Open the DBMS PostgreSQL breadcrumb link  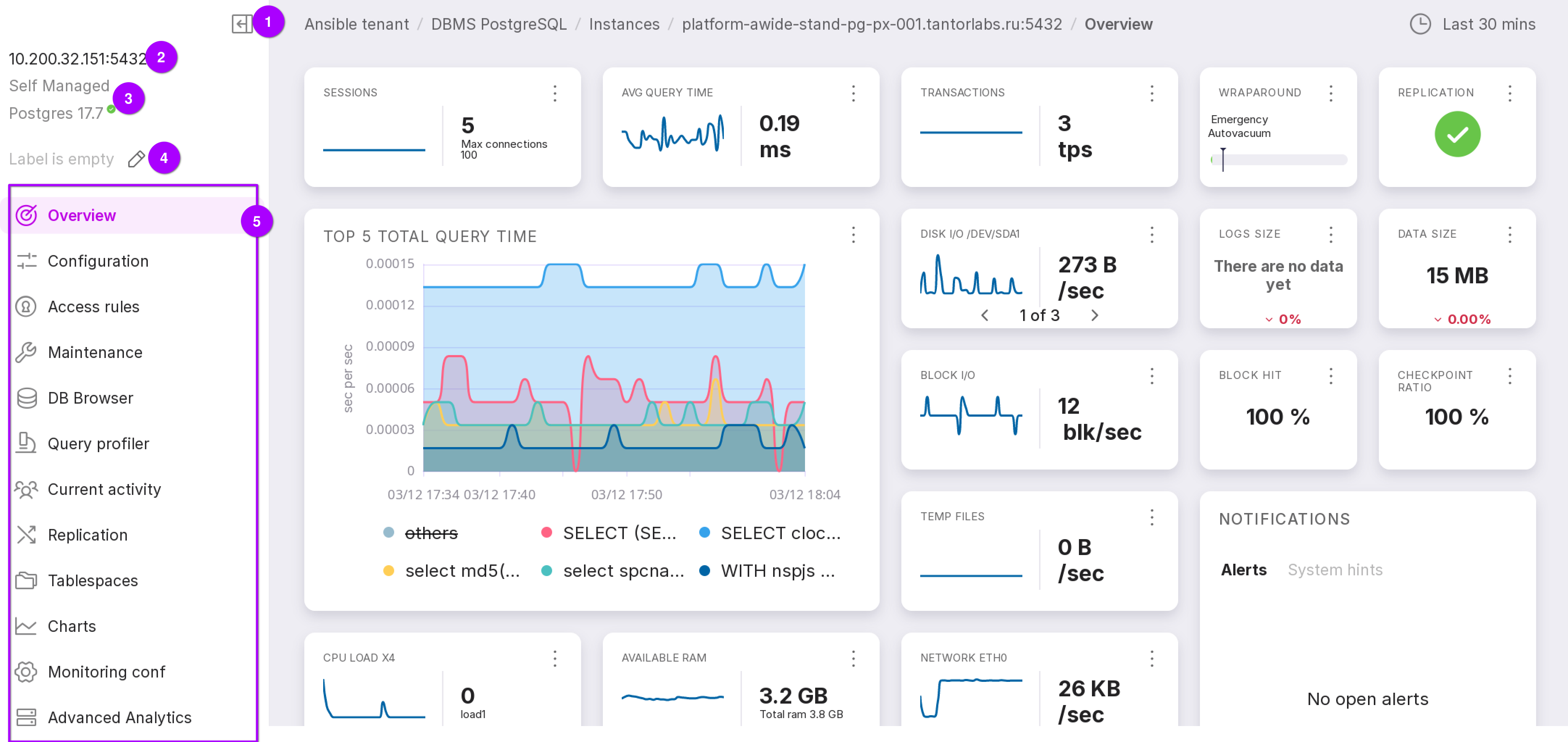[499, 24]
